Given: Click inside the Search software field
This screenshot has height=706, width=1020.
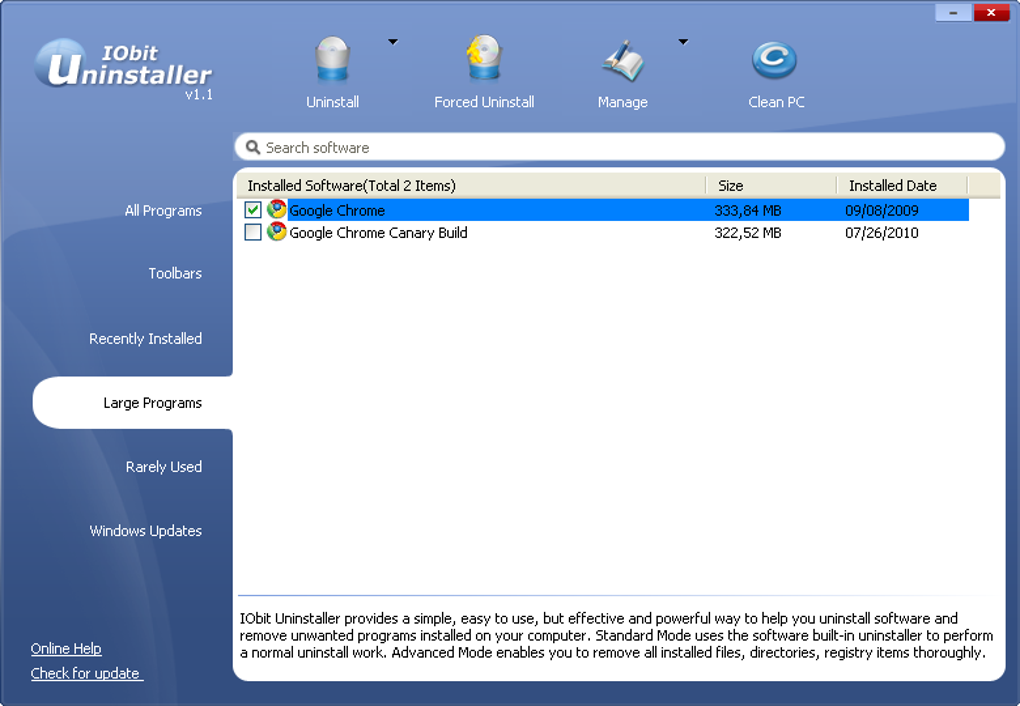Looking at the screenshot, I should [500, 147].
